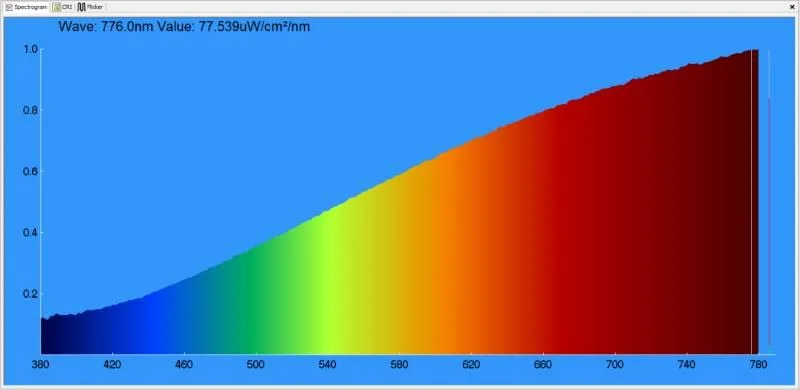Viewport: 800px width, 390px height.
Task: Click the Wave 776.0nm value readout
Action: [184, 27]
